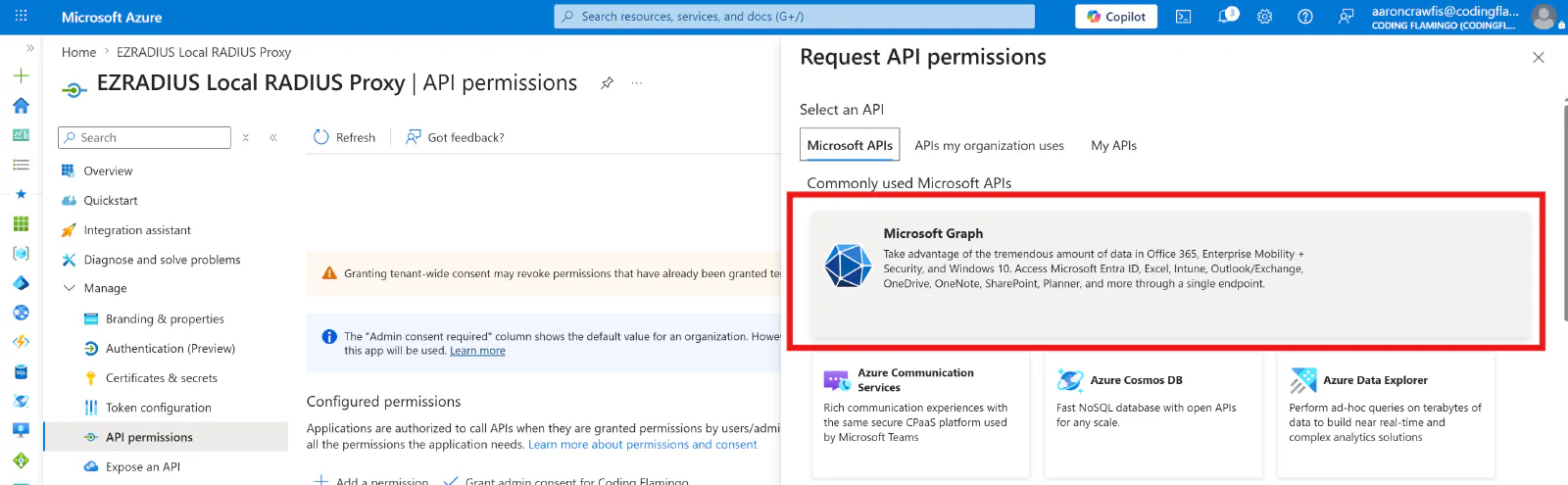
Task: Click the Azure Communication Services icon
Action: coord(837,380)
